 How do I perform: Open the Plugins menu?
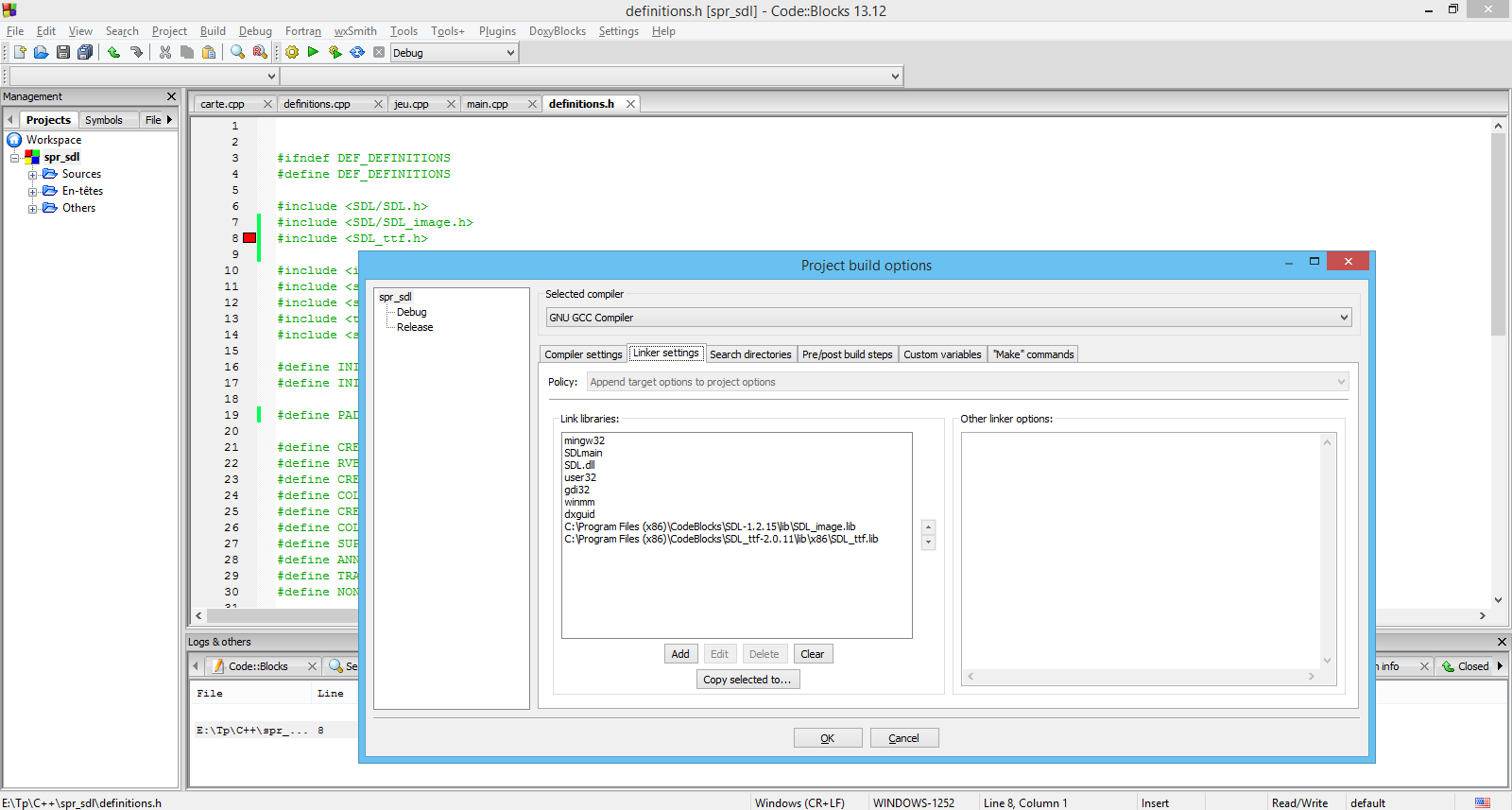[x=497, y=31]
